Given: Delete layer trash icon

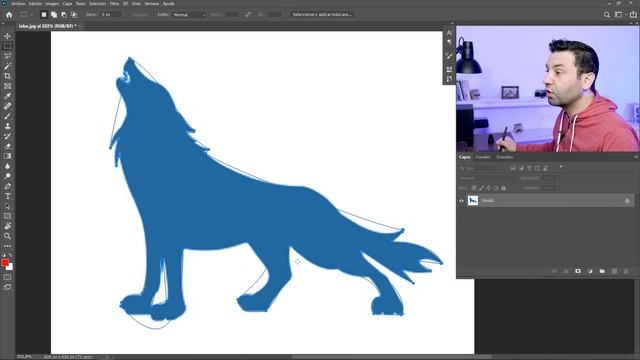Looking at the screenshot, I should pyautogui.click(x=626, y=271).
